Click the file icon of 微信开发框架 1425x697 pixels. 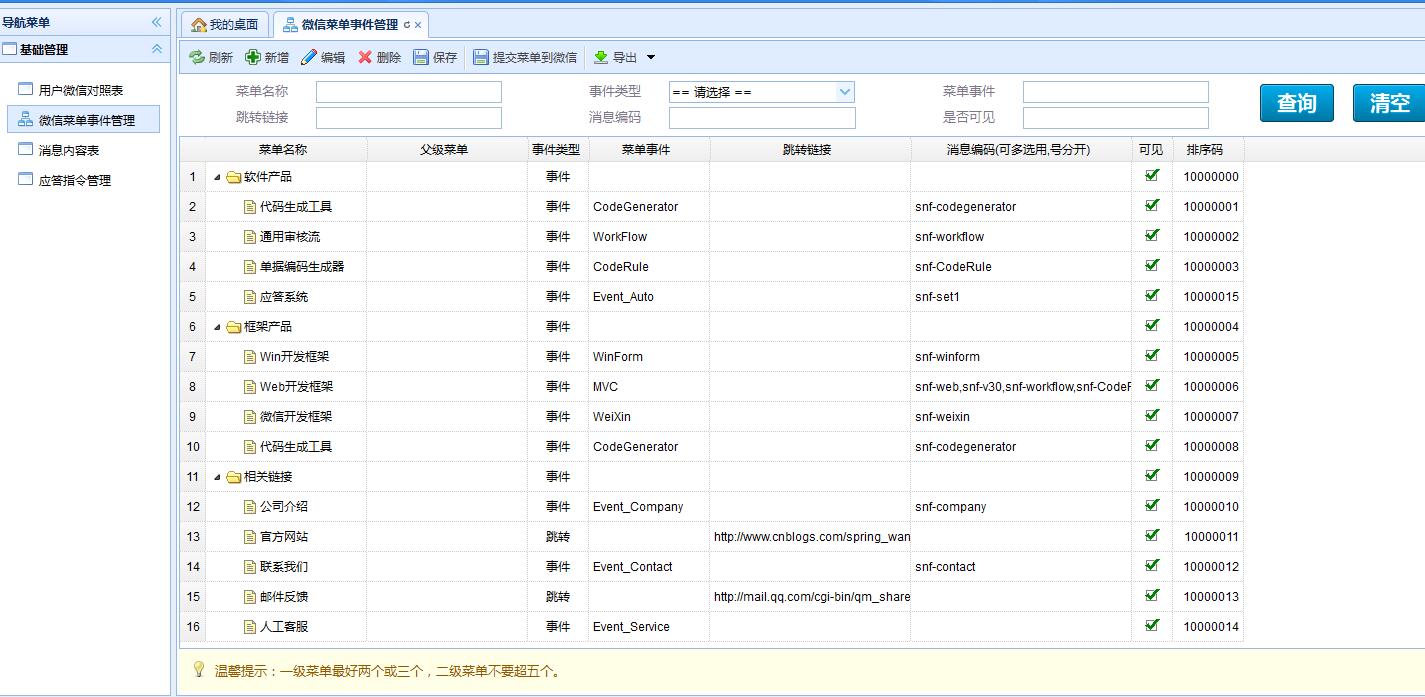(251, 417)
